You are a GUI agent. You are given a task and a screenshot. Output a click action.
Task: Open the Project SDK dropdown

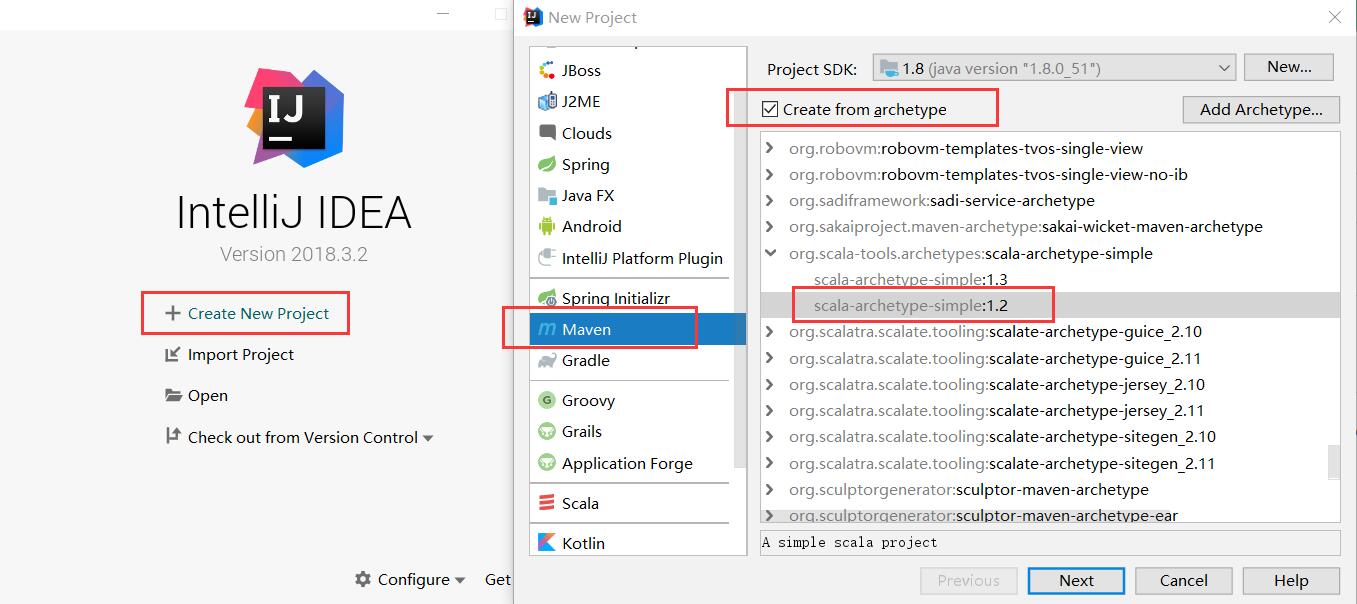1055,68
